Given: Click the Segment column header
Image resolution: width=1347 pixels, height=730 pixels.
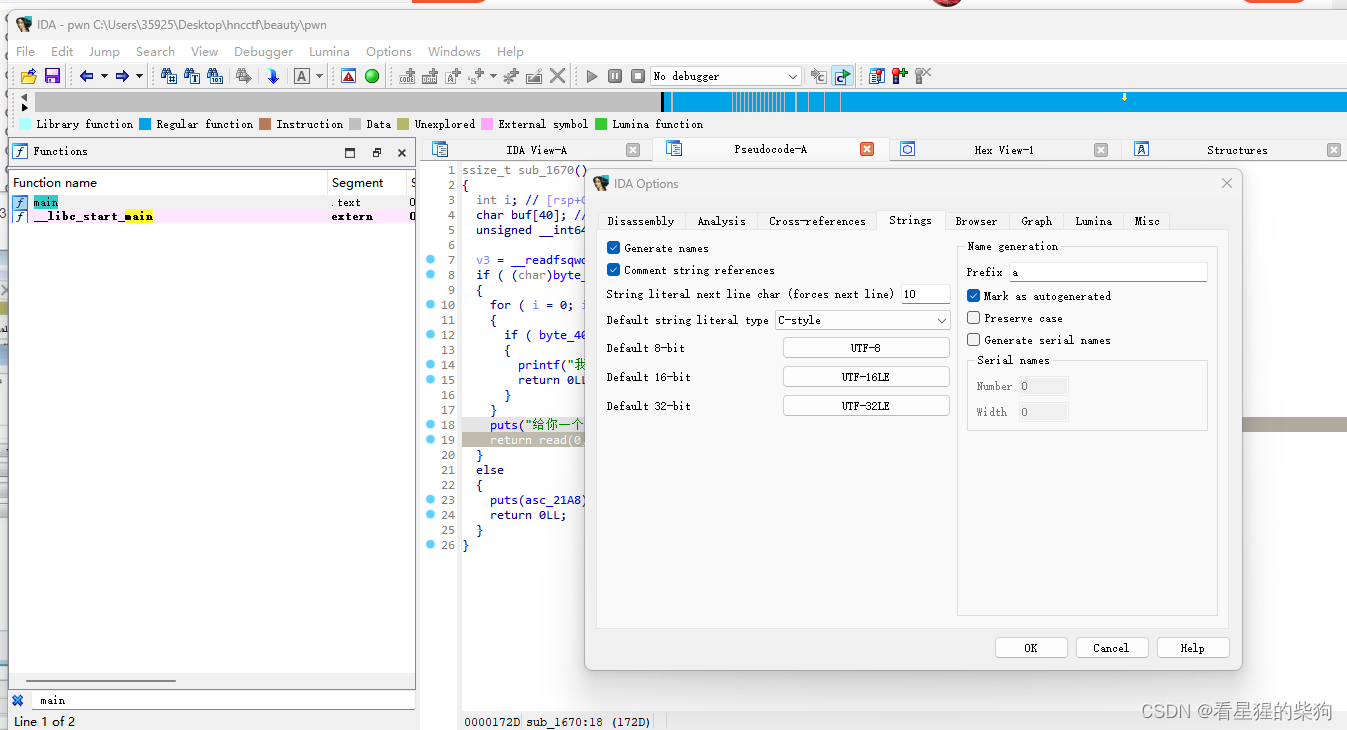Looking at the screenshot, I should [x=368, y=183].
